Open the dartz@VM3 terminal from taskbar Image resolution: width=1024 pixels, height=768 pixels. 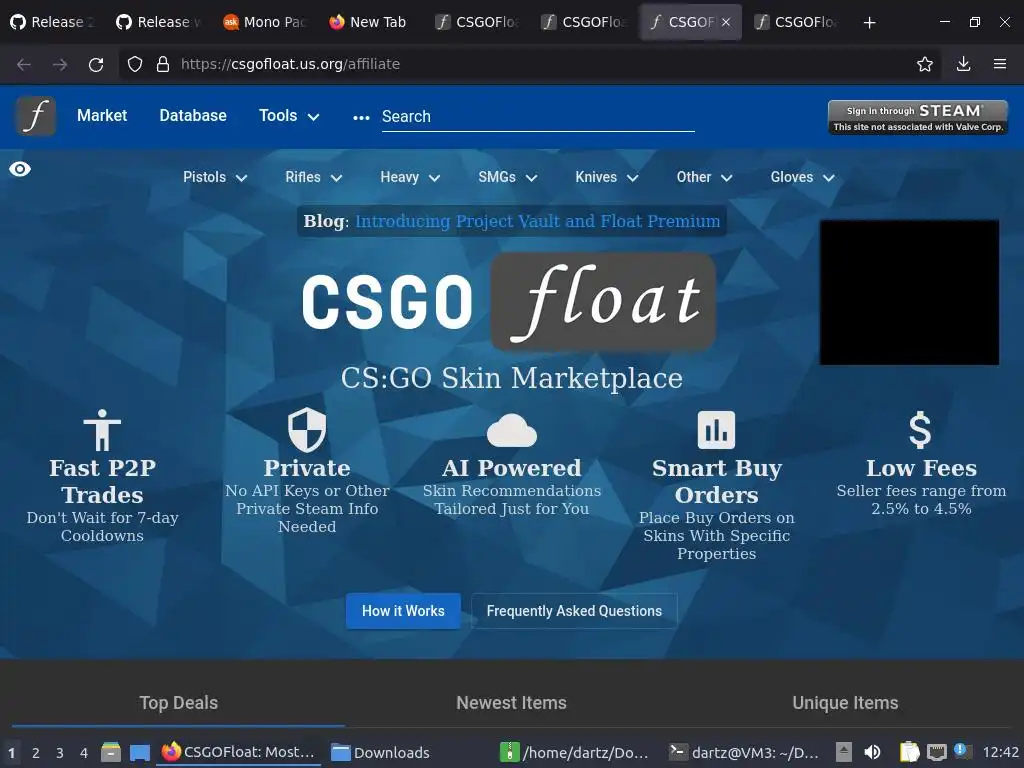point(744,752)
